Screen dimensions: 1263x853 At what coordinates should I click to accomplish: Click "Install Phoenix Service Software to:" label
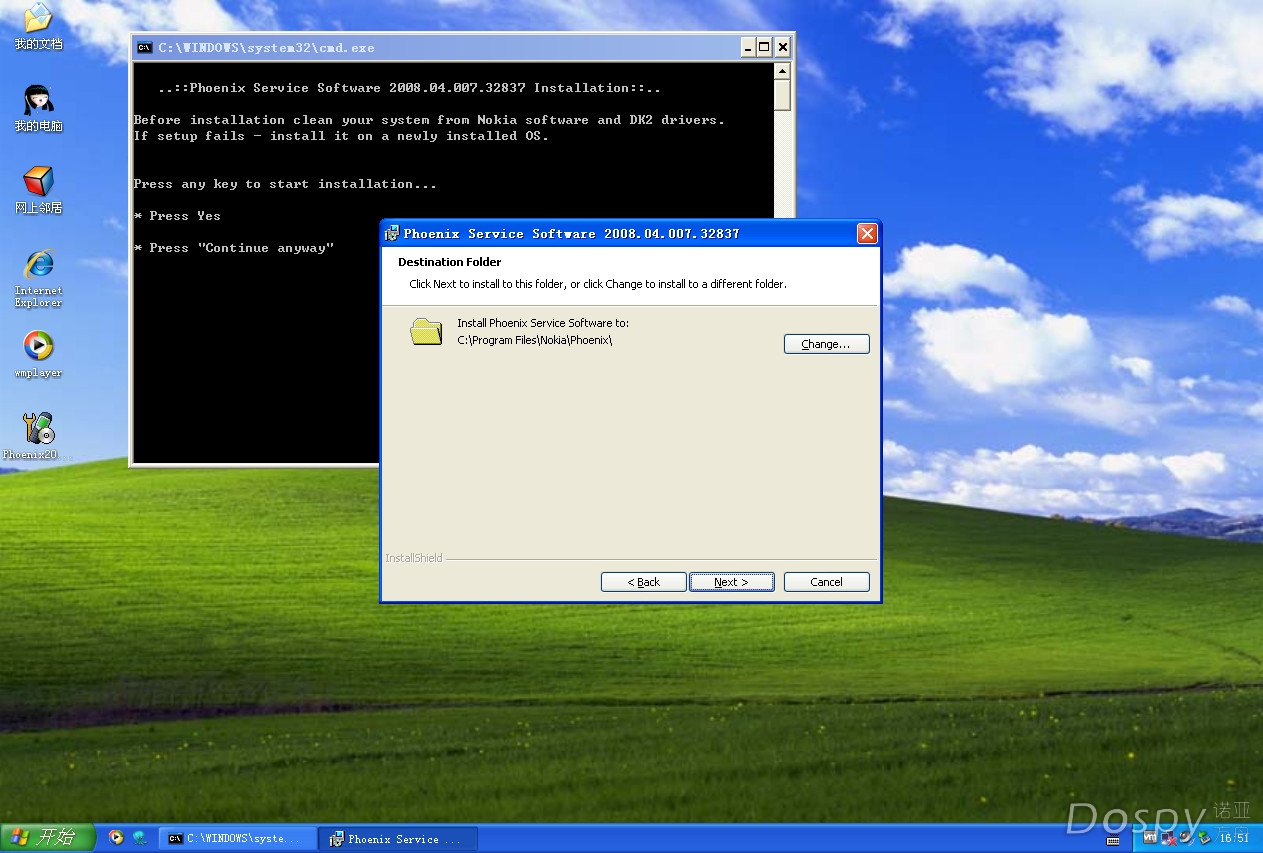coord(543,323)
